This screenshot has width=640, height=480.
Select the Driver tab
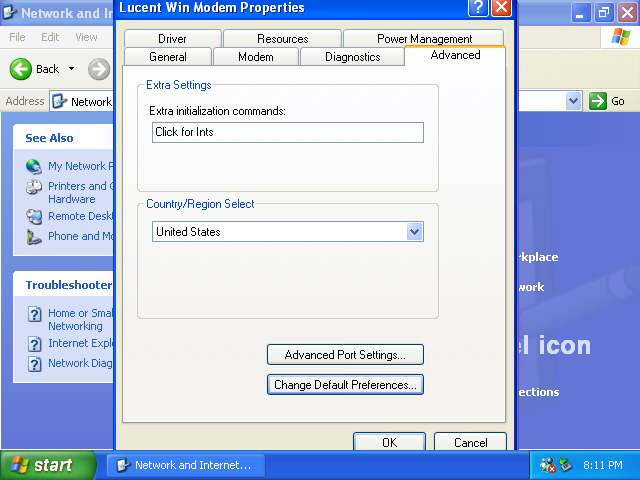[172, 39]
